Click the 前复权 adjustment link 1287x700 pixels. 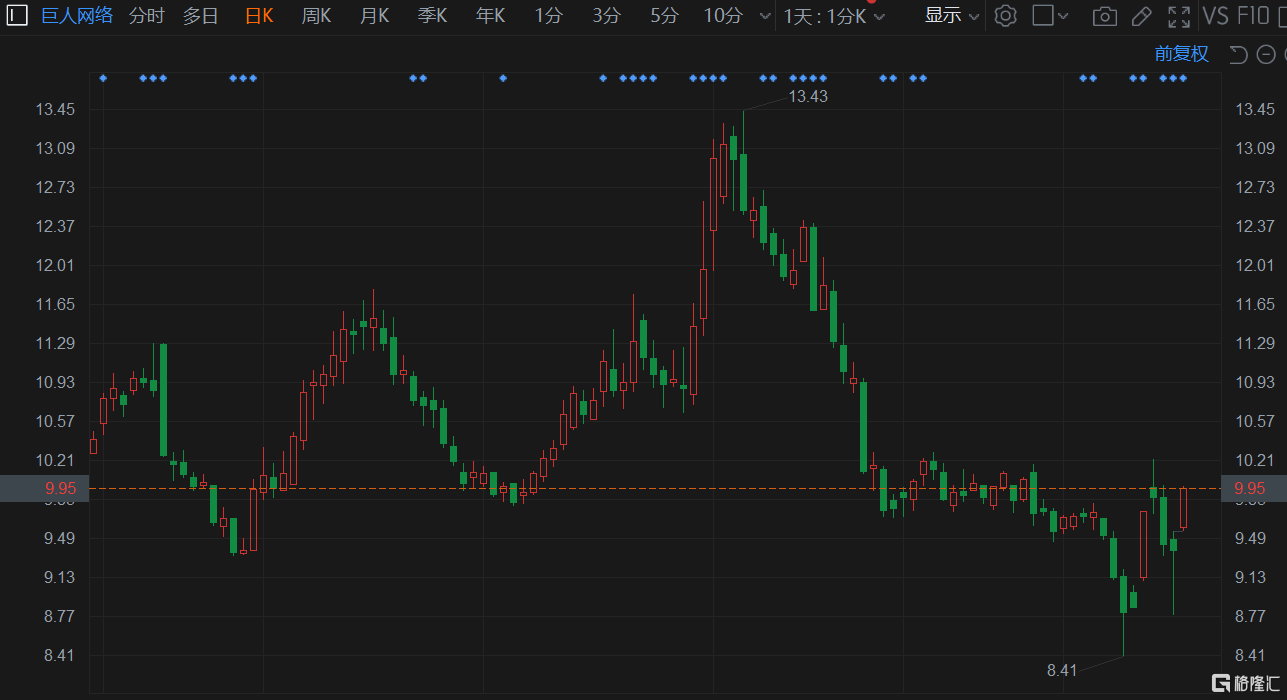pos(1181,54)
